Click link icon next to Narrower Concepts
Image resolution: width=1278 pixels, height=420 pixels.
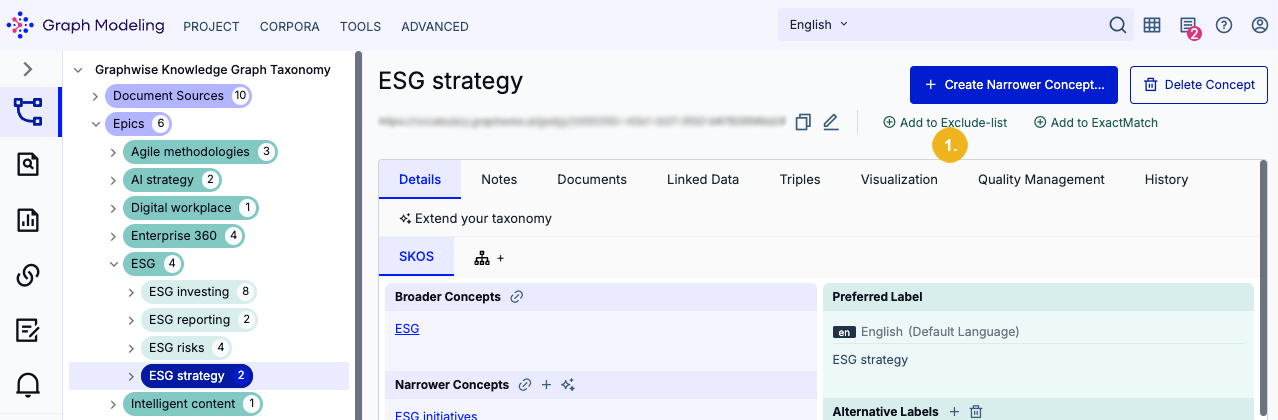tap(525, 385)
